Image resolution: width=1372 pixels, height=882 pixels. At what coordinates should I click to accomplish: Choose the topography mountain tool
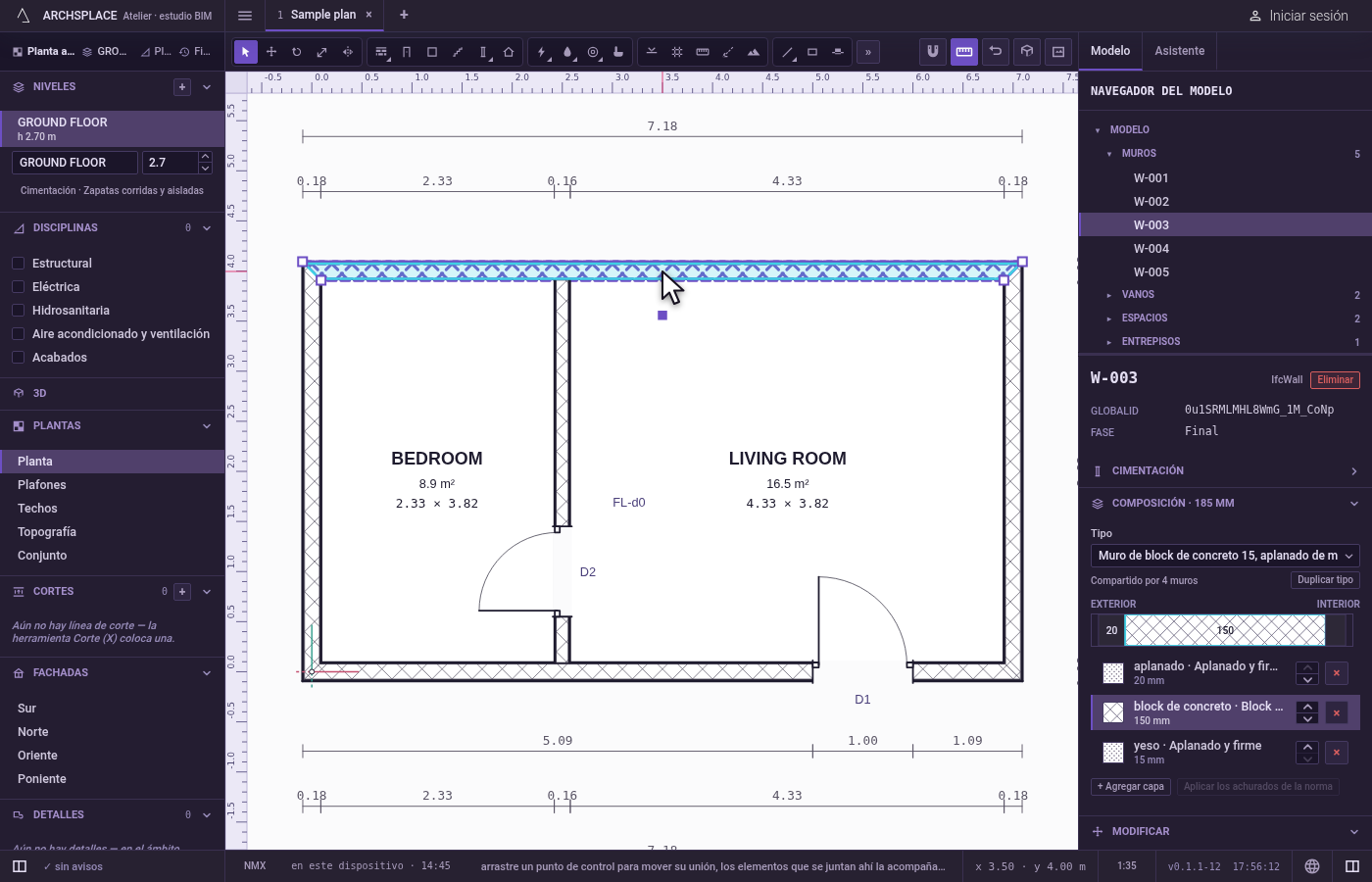[754, 52]
